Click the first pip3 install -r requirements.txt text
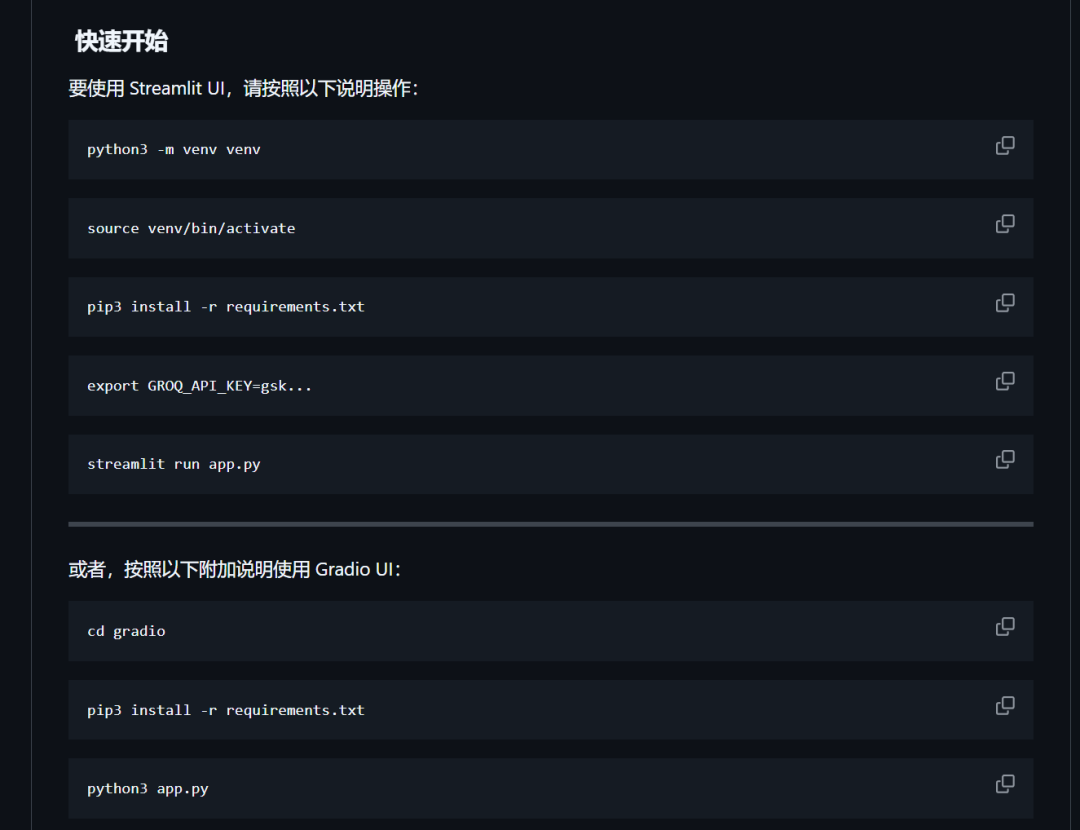The image size is (1080, 830). 225,307
